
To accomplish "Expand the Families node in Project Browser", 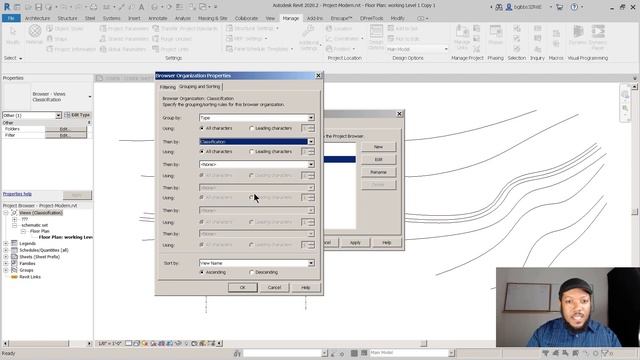I will [x=6, y=263].
